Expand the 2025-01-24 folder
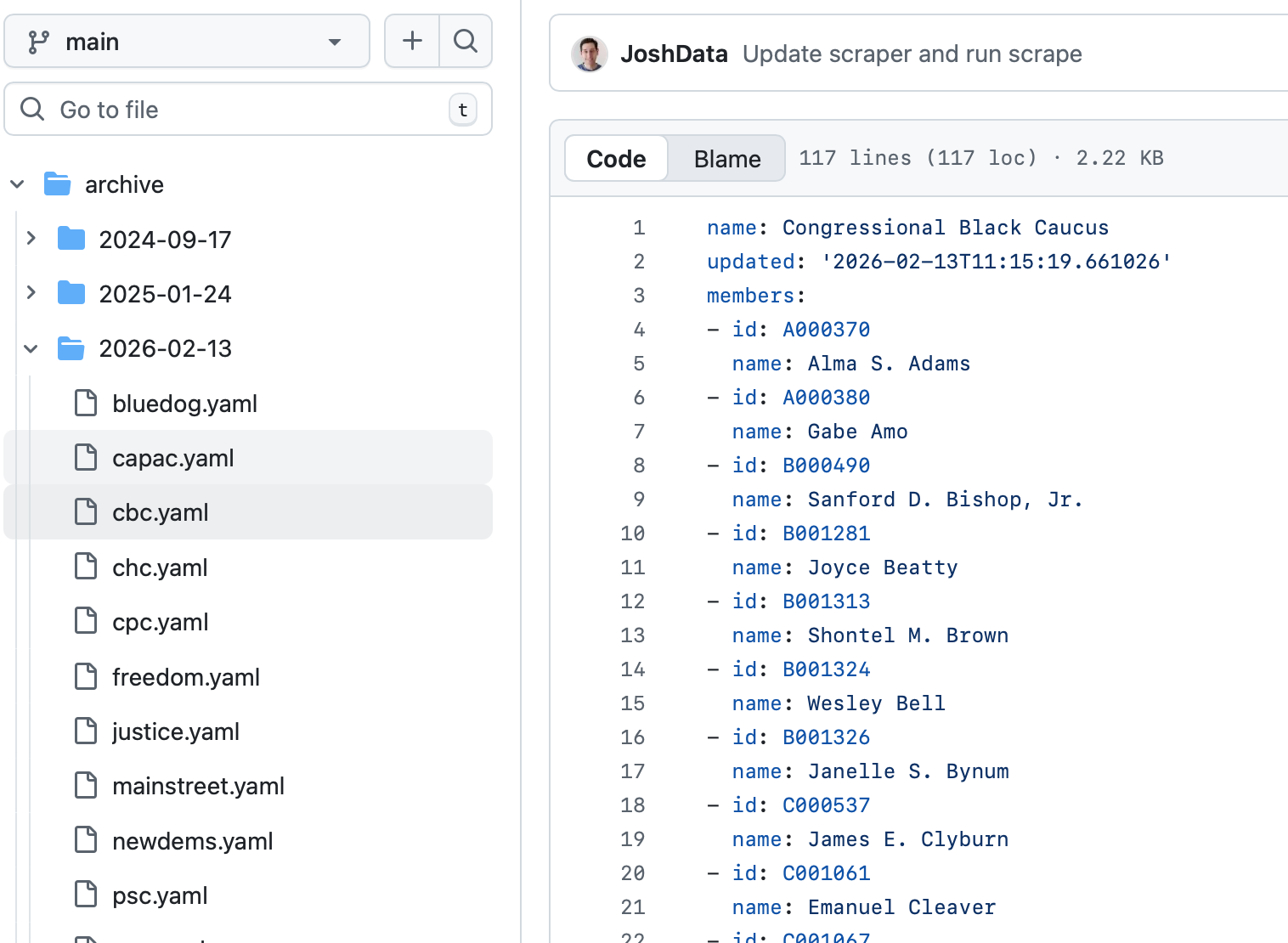This screenshot has width=1288, height=943. [x=31, y=293]
